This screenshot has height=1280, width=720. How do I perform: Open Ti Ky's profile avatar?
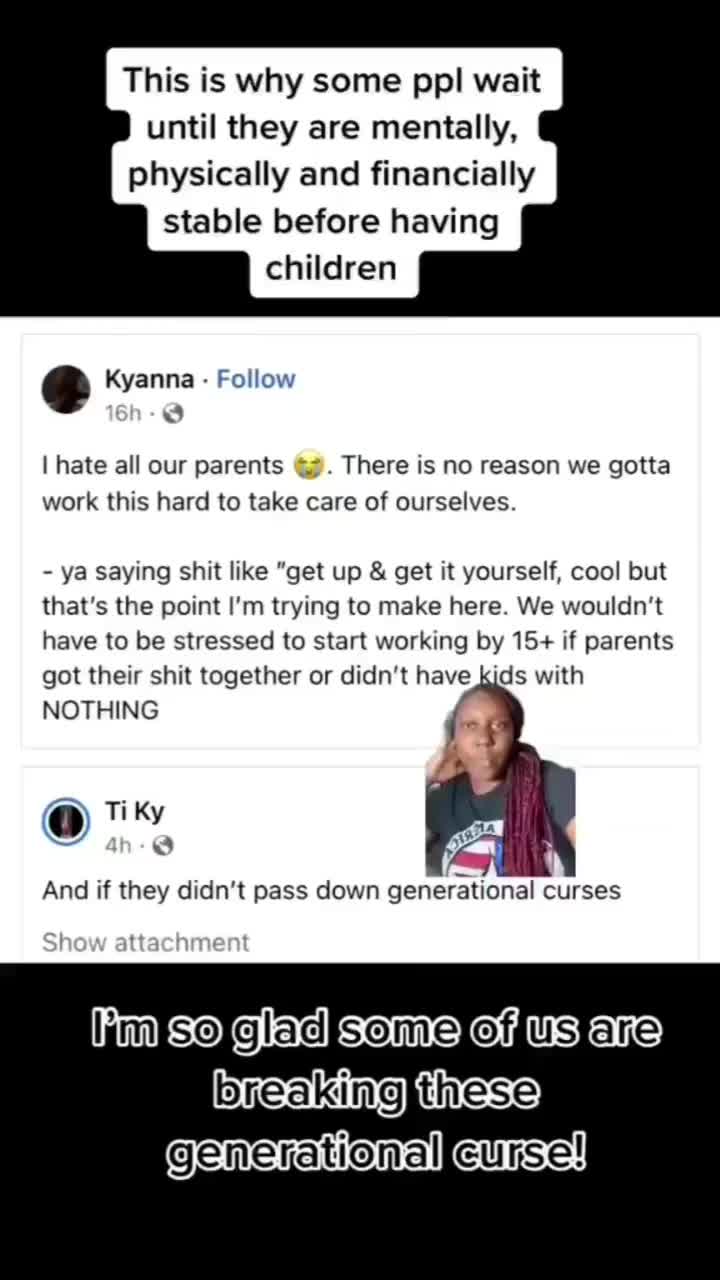[x=66, y=822]
